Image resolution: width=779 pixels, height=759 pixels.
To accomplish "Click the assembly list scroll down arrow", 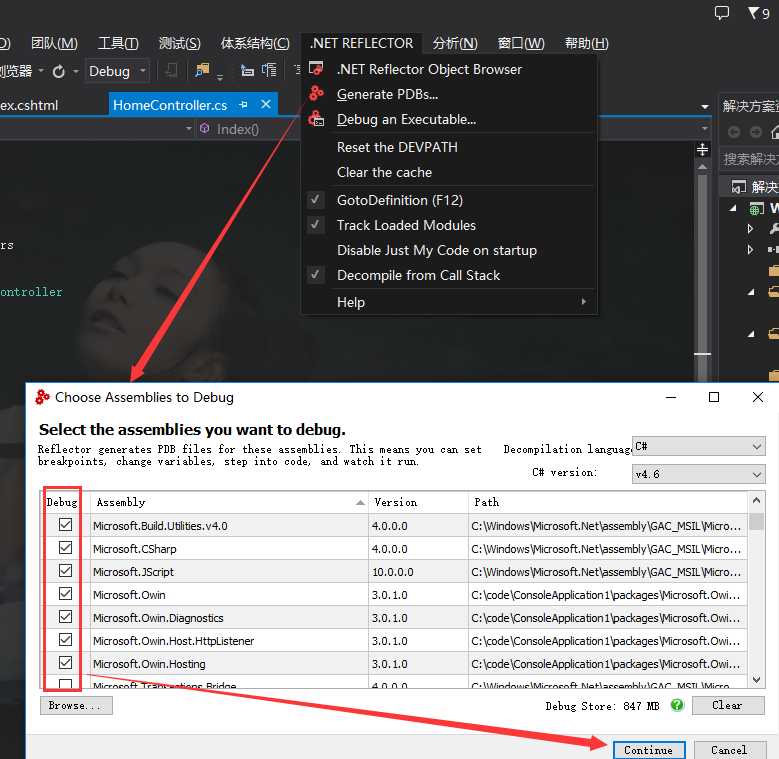I will 757,679.
